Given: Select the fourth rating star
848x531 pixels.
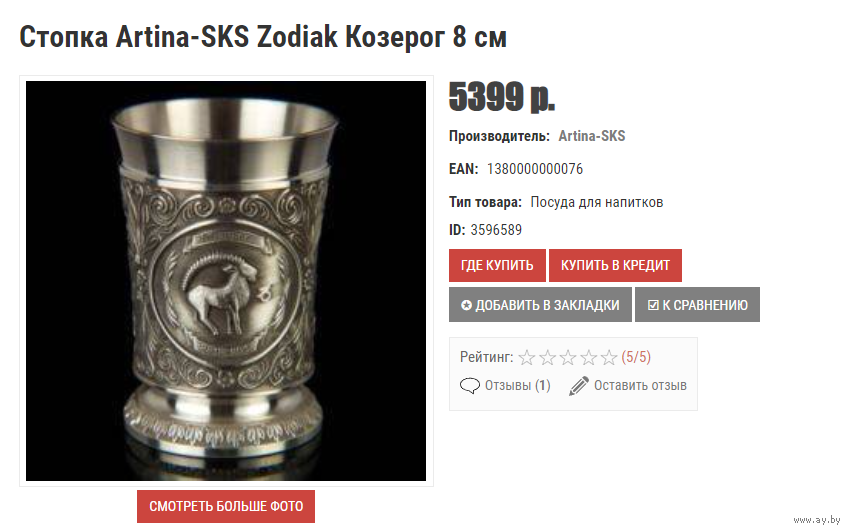Looking at the screenshot, I should point(588,357).
